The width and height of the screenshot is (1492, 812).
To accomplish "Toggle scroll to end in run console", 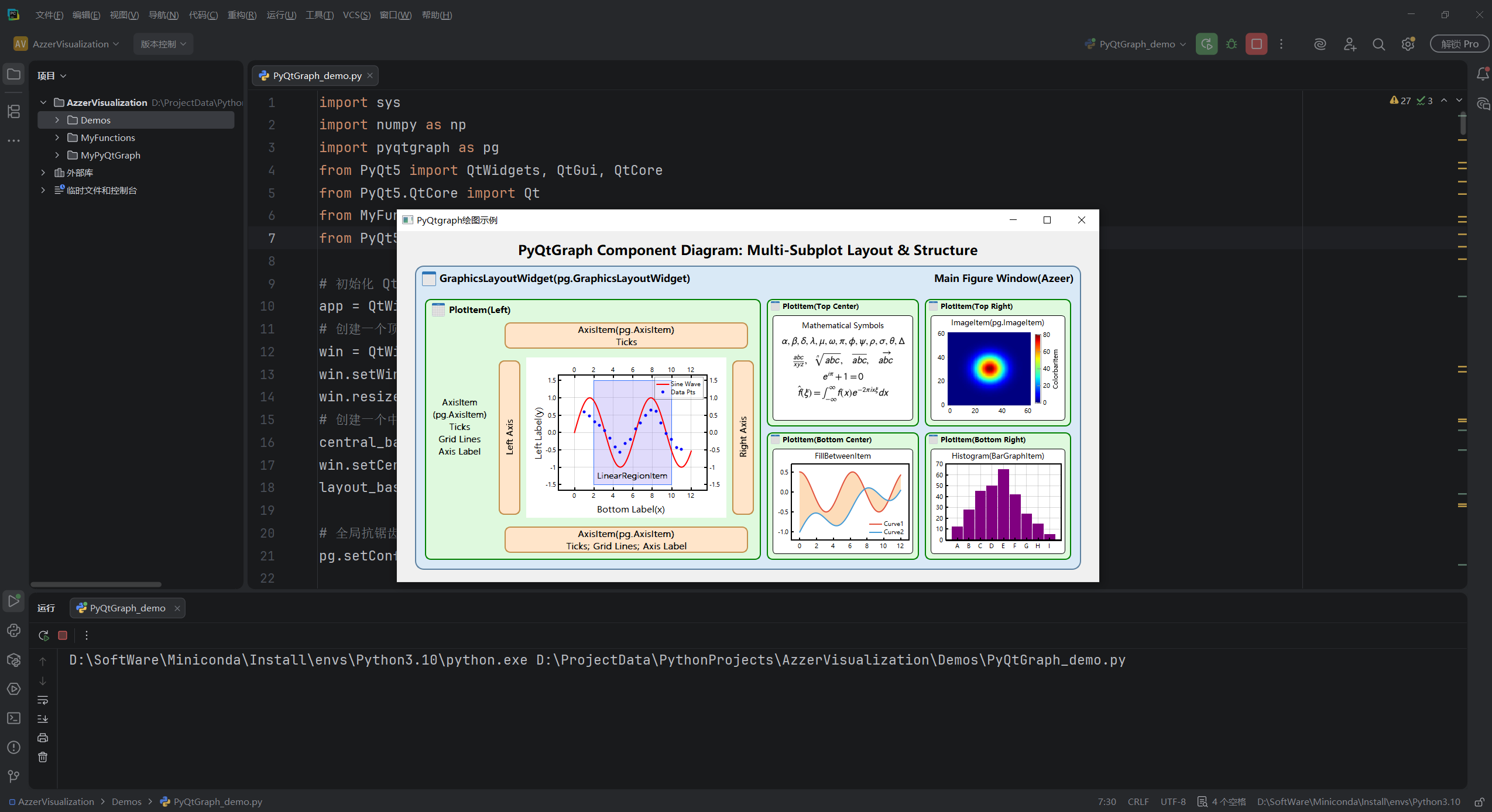I will (x=43, y=719).
